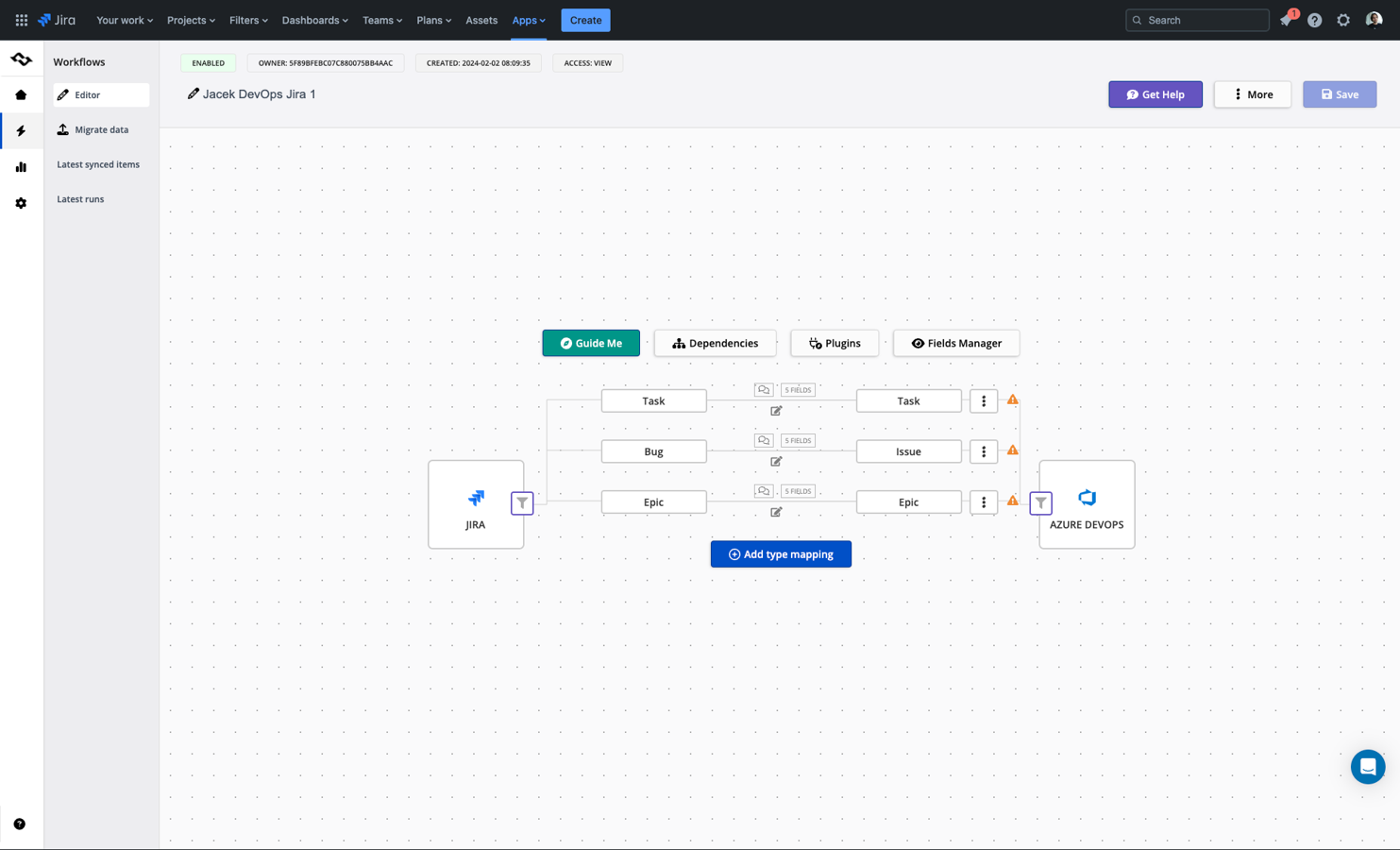This screenshot has height=850, width=1400.
Task: Open options menu for Task mapping
Action: pos(984,401)
